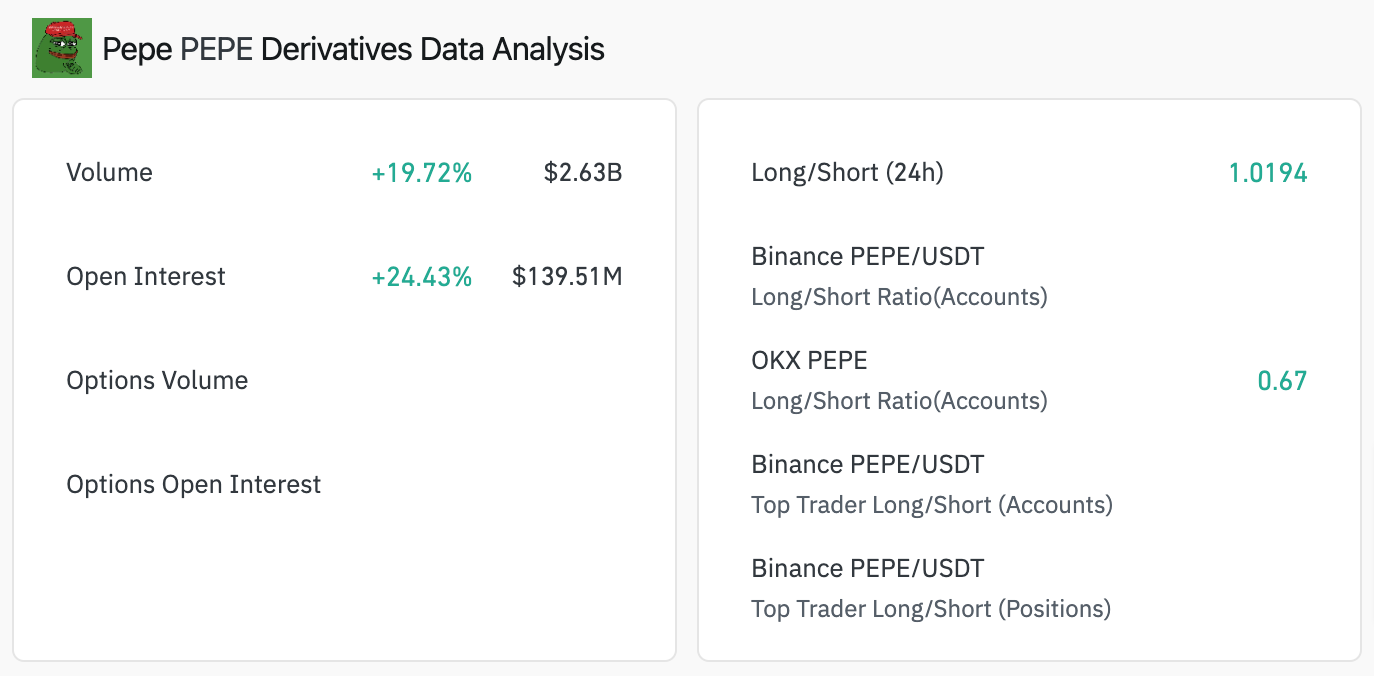Image resolution: width=1374 pixels, height=676 pixels.
Task: Select the $139.51M open interest value
Action: tap(567, 276)
